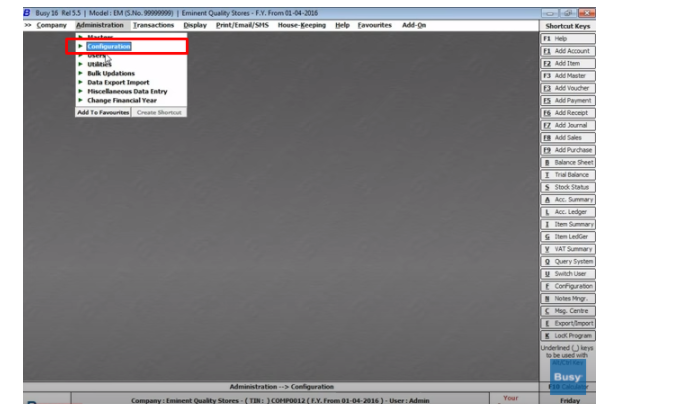
Task: Expand arrow beside Miscellaneous Data Entry
Action: click(80, 91)
